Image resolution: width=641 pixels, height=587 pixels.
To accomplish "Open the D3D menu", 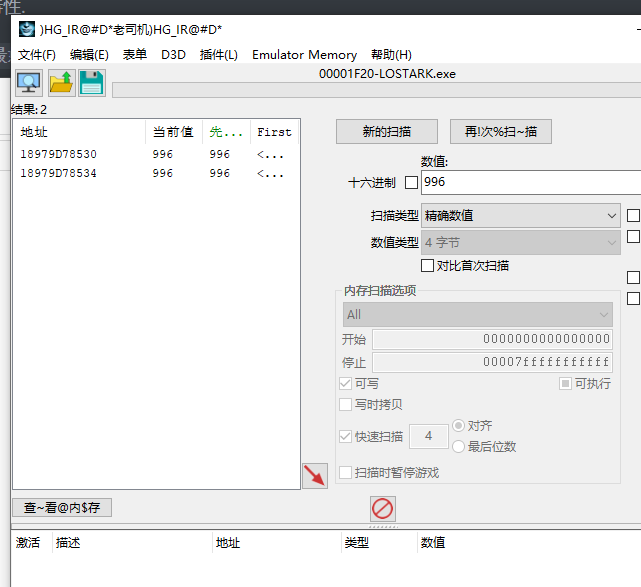I will pyautogui.click(x=173, y=55).
